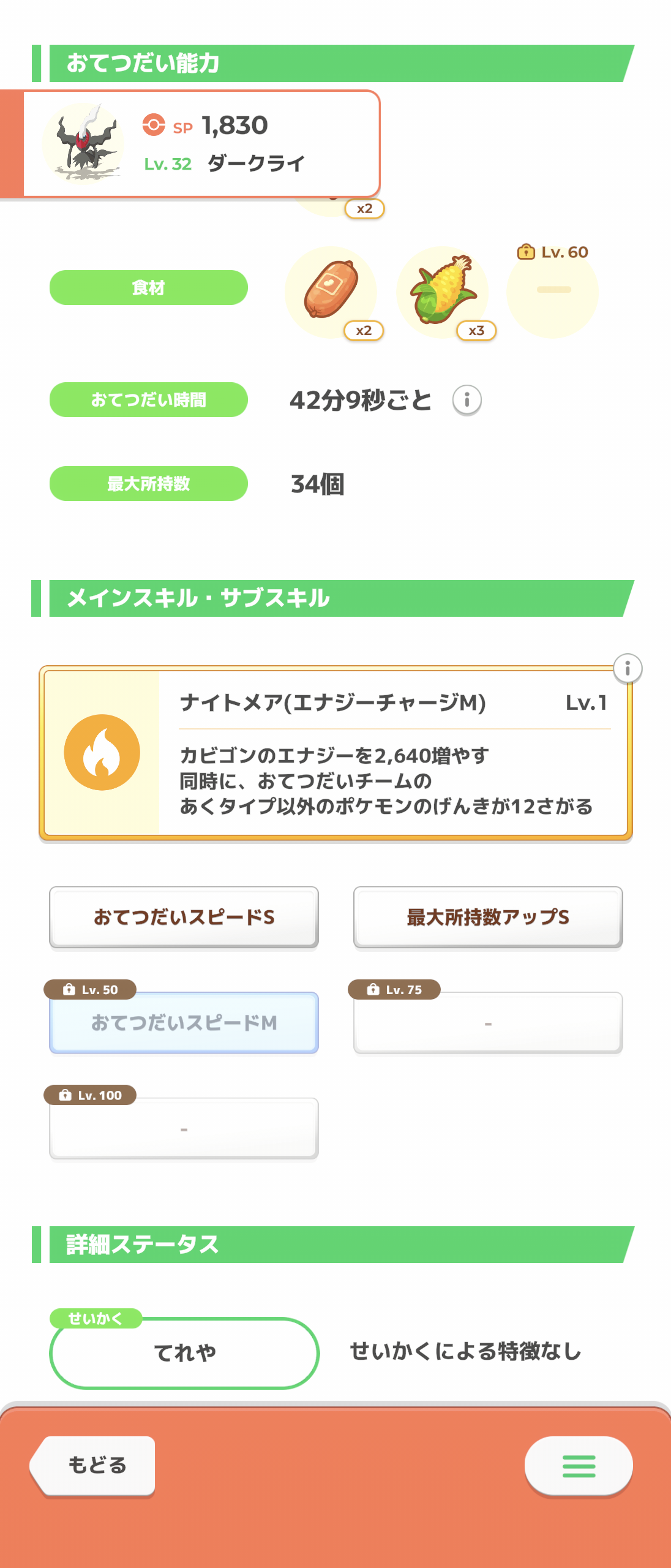Tap the locked Lv. 100 skill slot
The height and width of the screenshot is (1568, 671).
184,1128
